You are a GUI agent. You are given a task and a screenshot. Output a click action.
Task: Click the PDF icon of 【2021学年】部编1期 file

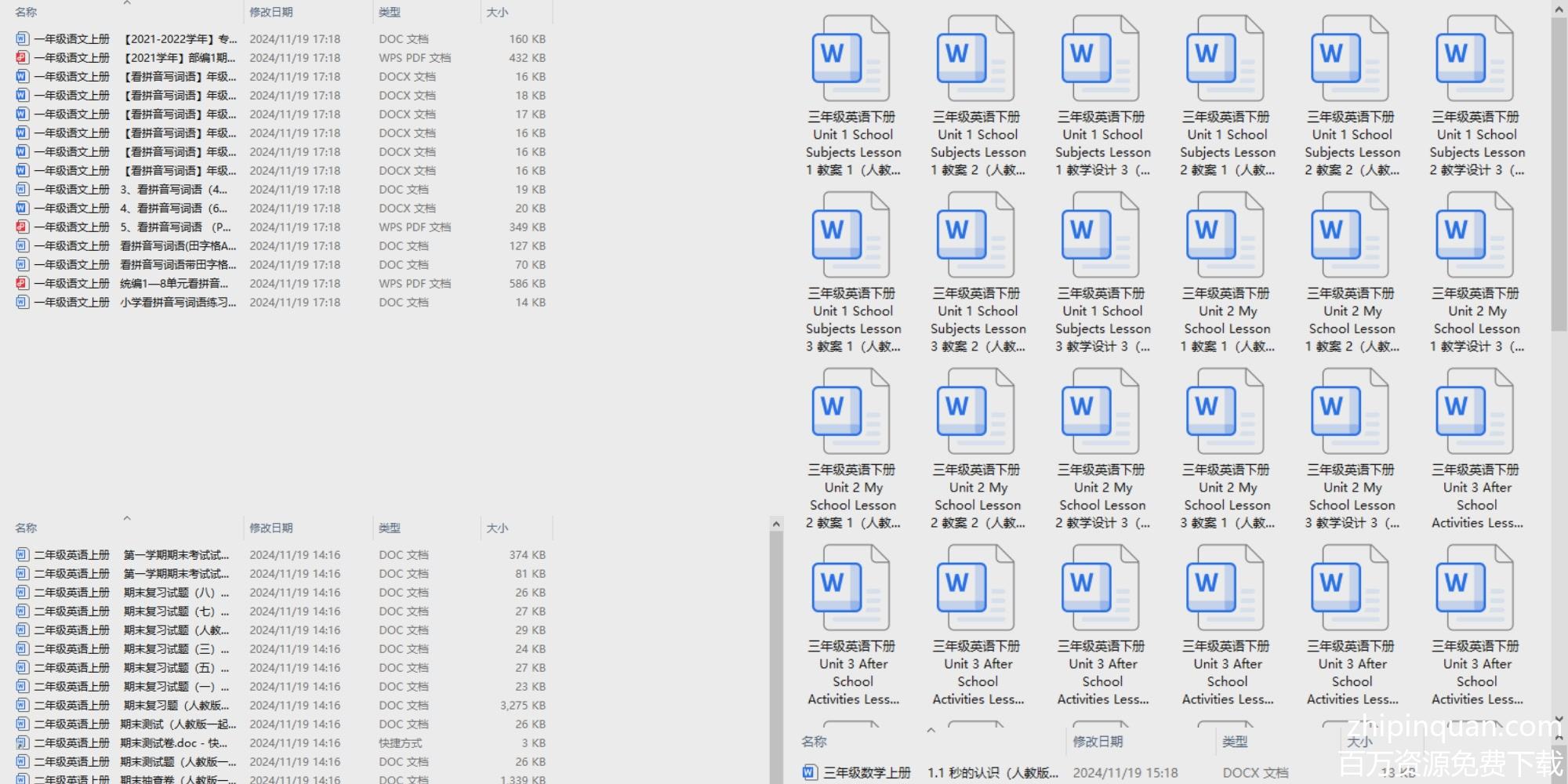[x=22, y=58]
